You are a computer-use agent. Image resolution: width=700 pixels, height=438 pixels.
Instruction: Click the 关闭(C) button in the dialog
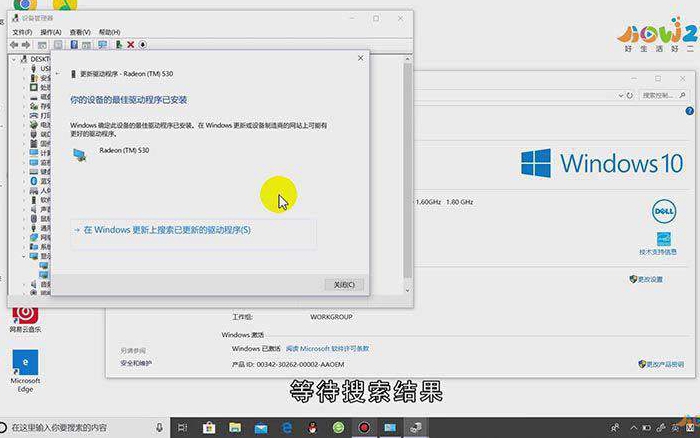(x=344, y=284)
